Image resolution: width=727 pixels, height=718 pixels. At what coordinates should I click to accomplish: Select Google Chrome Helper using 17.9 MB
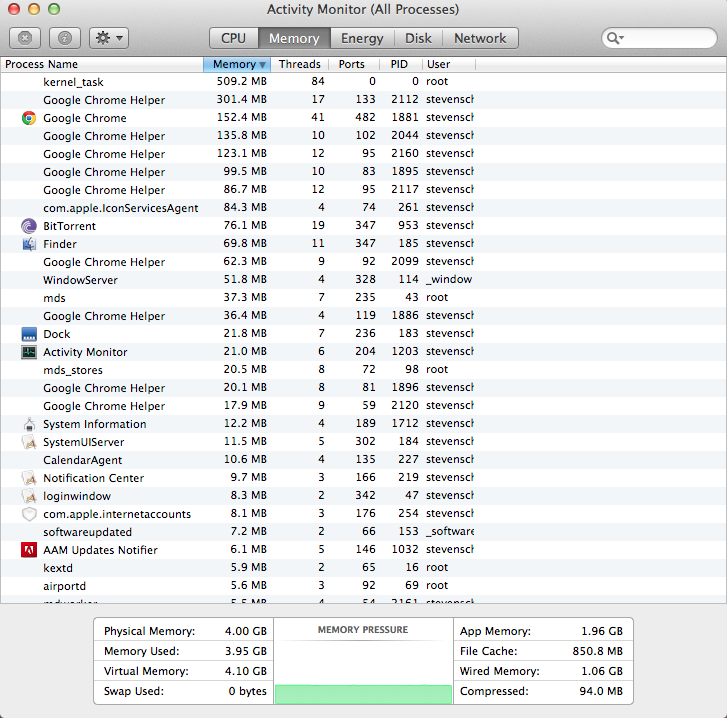[364, 406]
